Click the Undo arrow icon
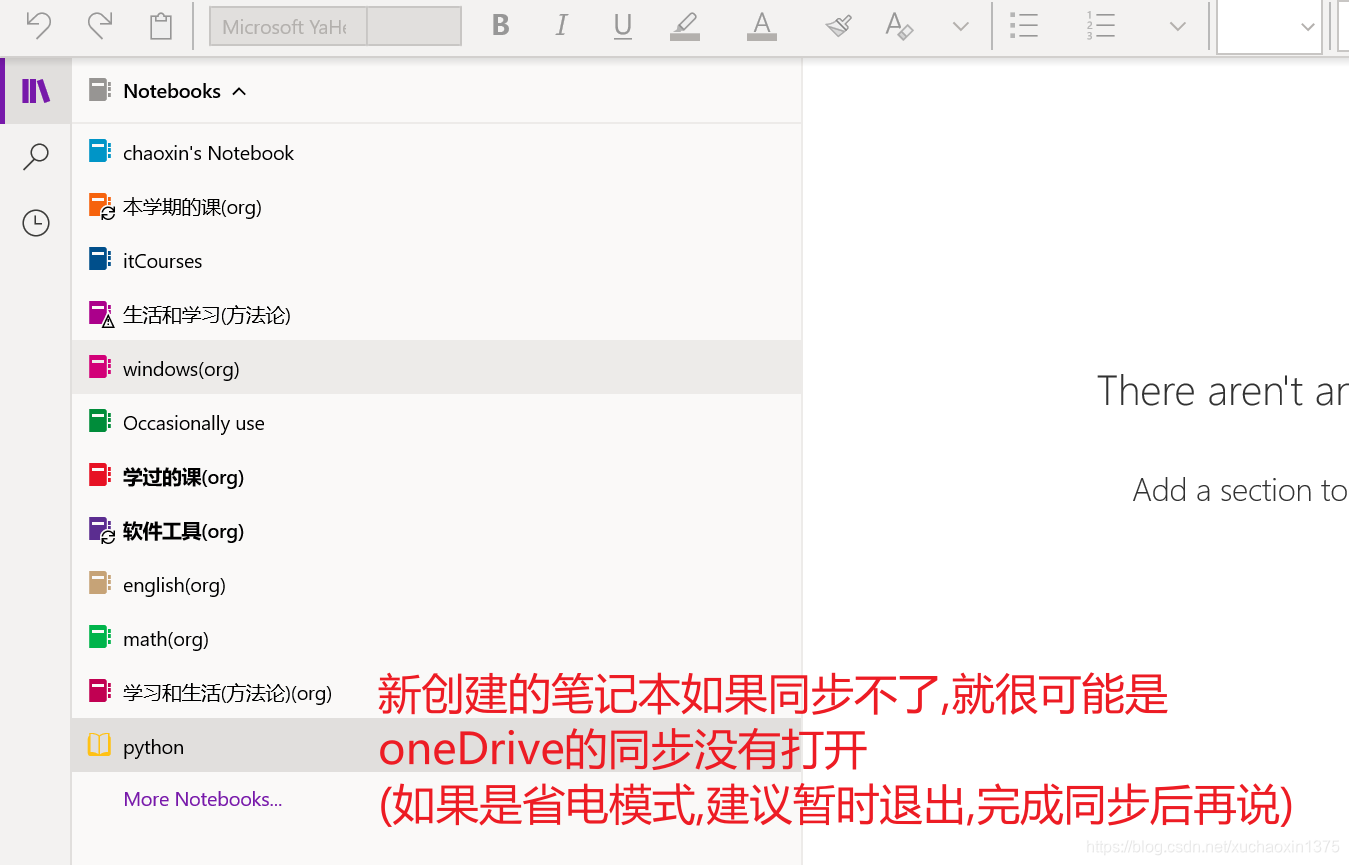Viewport: 1349px width, 865px height. pos(38,25)
